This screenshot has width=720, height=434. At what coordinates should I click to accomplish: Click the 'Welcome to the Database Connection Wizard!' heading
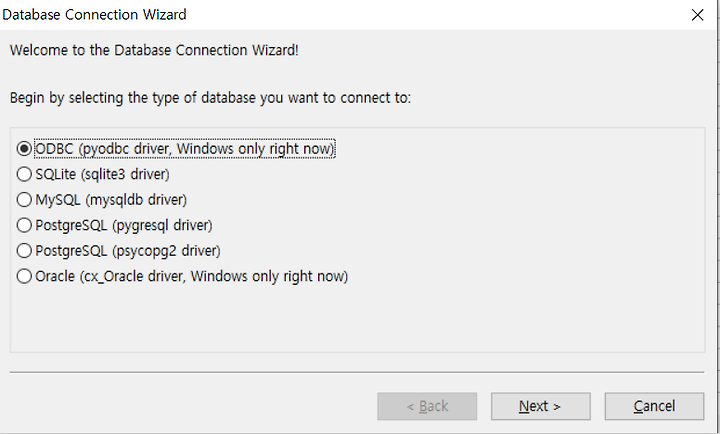pos(154,50)
